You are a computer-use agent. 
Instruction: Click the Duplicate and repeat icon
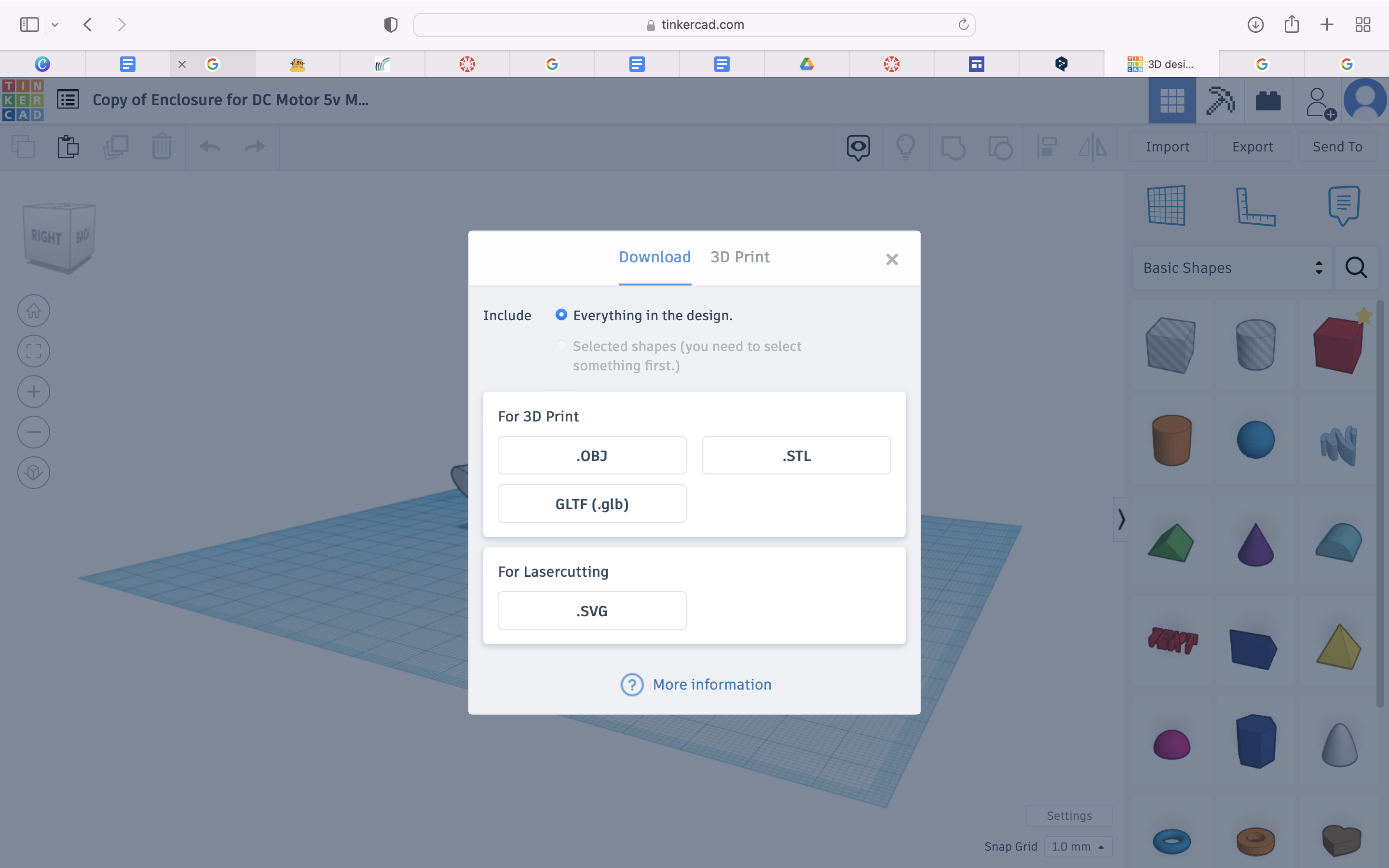click(x=115, y=147)
